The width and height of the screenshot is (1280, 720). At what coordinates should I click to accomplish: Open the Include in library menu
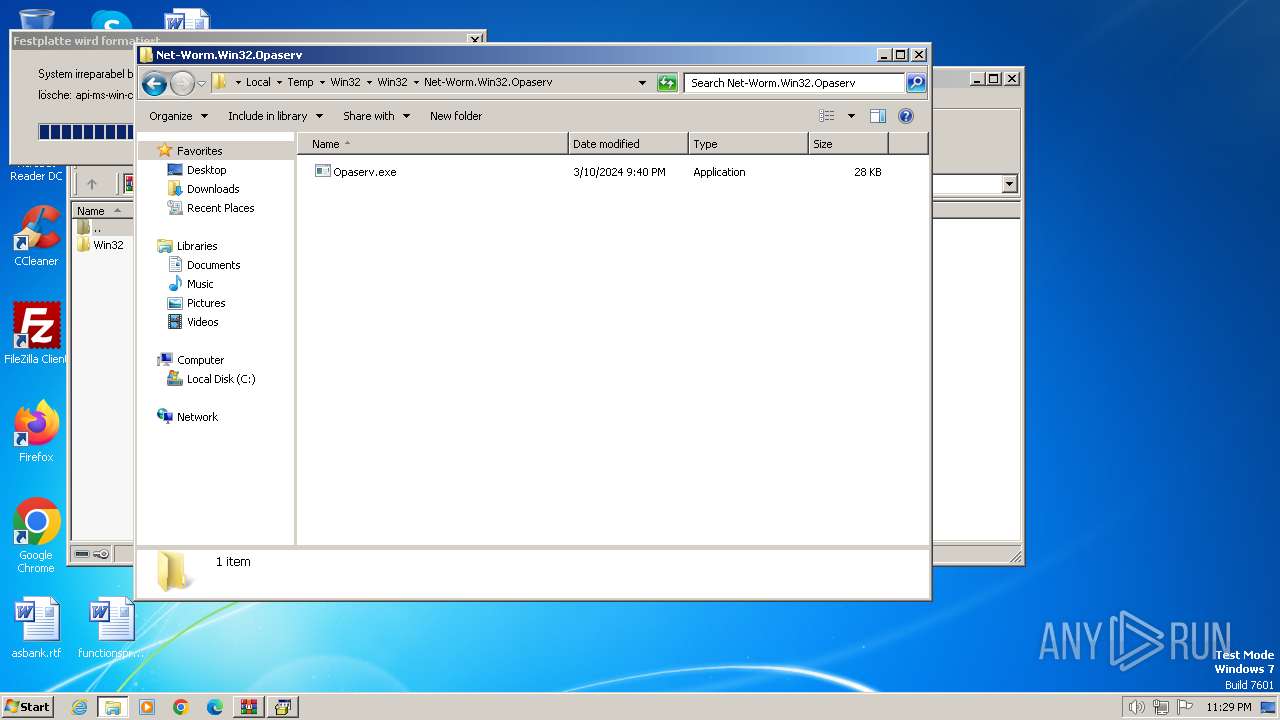point(275,116)
